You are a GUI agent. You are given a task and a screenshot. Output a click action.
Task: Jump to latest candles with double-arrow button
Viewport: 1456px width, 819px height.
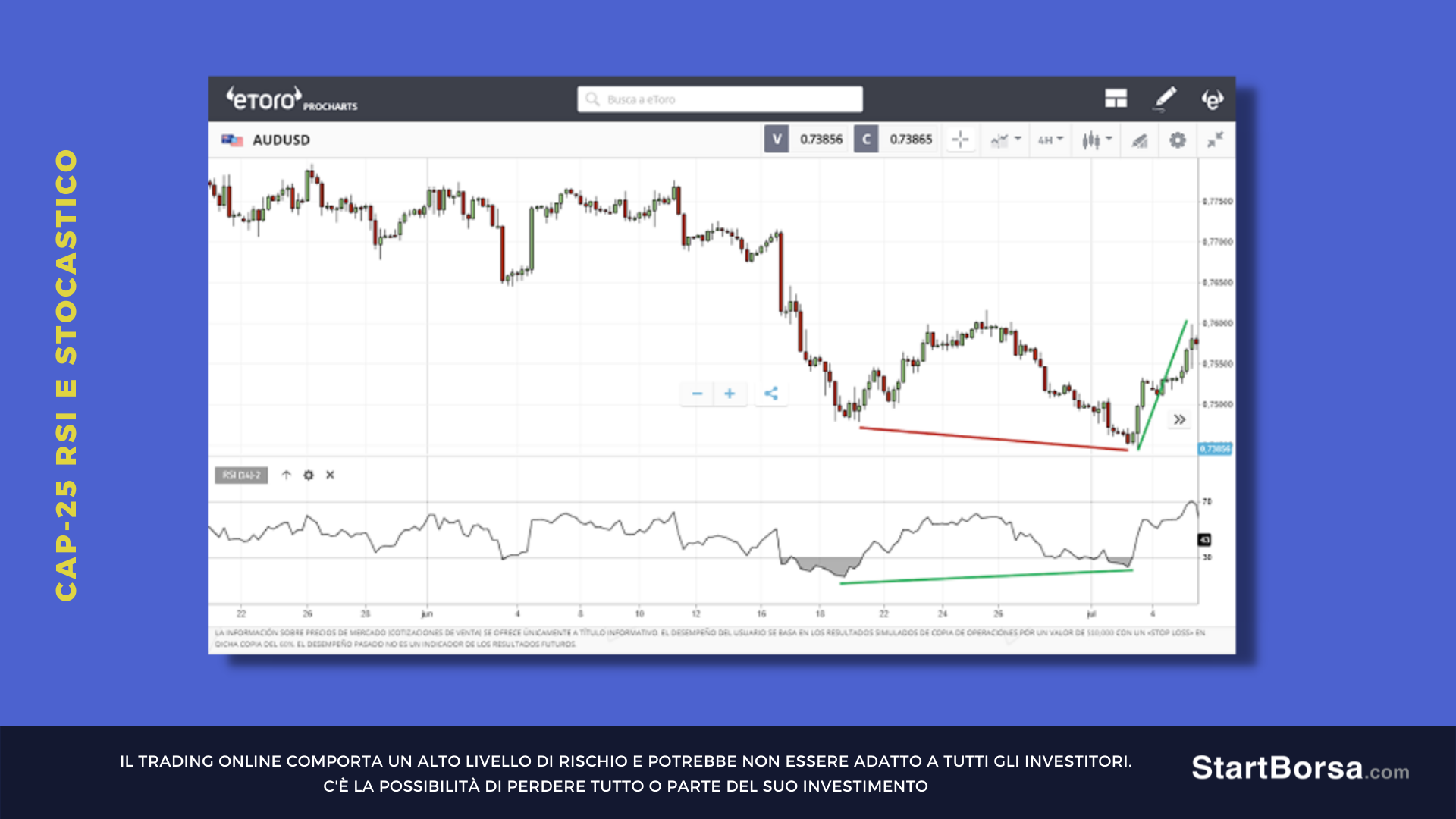click(1179, 419)
